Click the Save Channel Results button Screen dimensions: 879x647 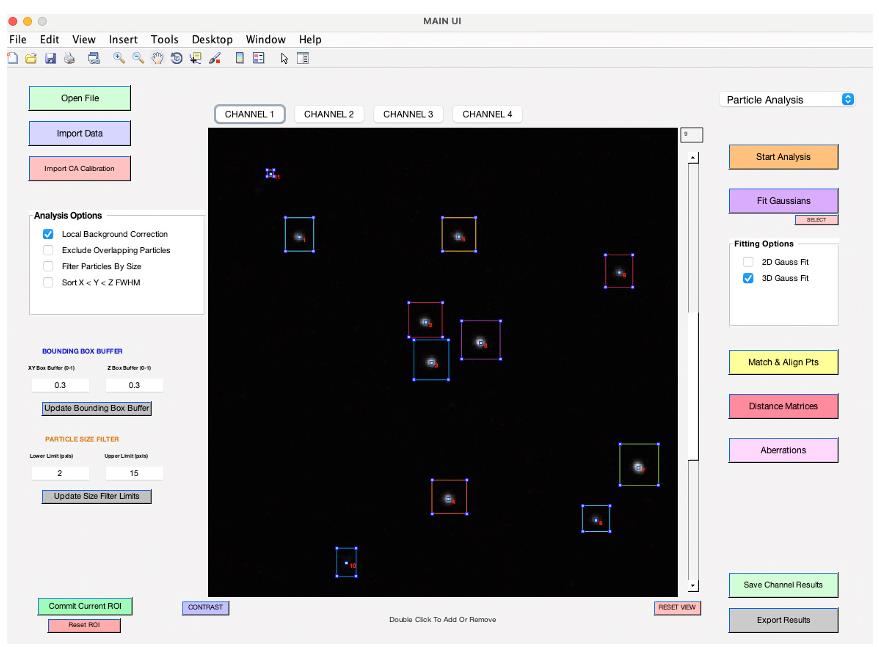coord(784,585)
